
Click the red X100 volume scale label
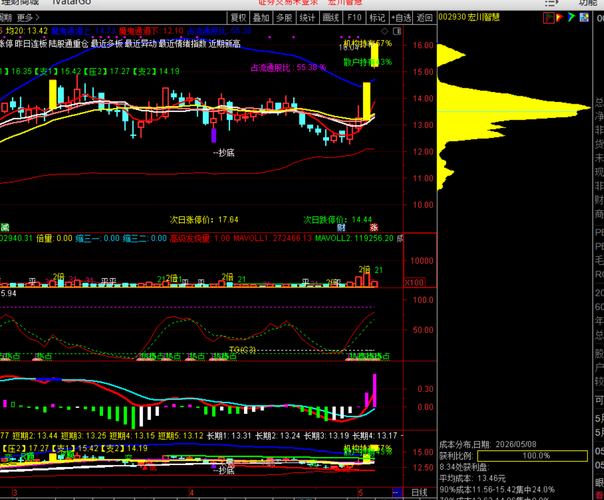click(x=414, y=282)
